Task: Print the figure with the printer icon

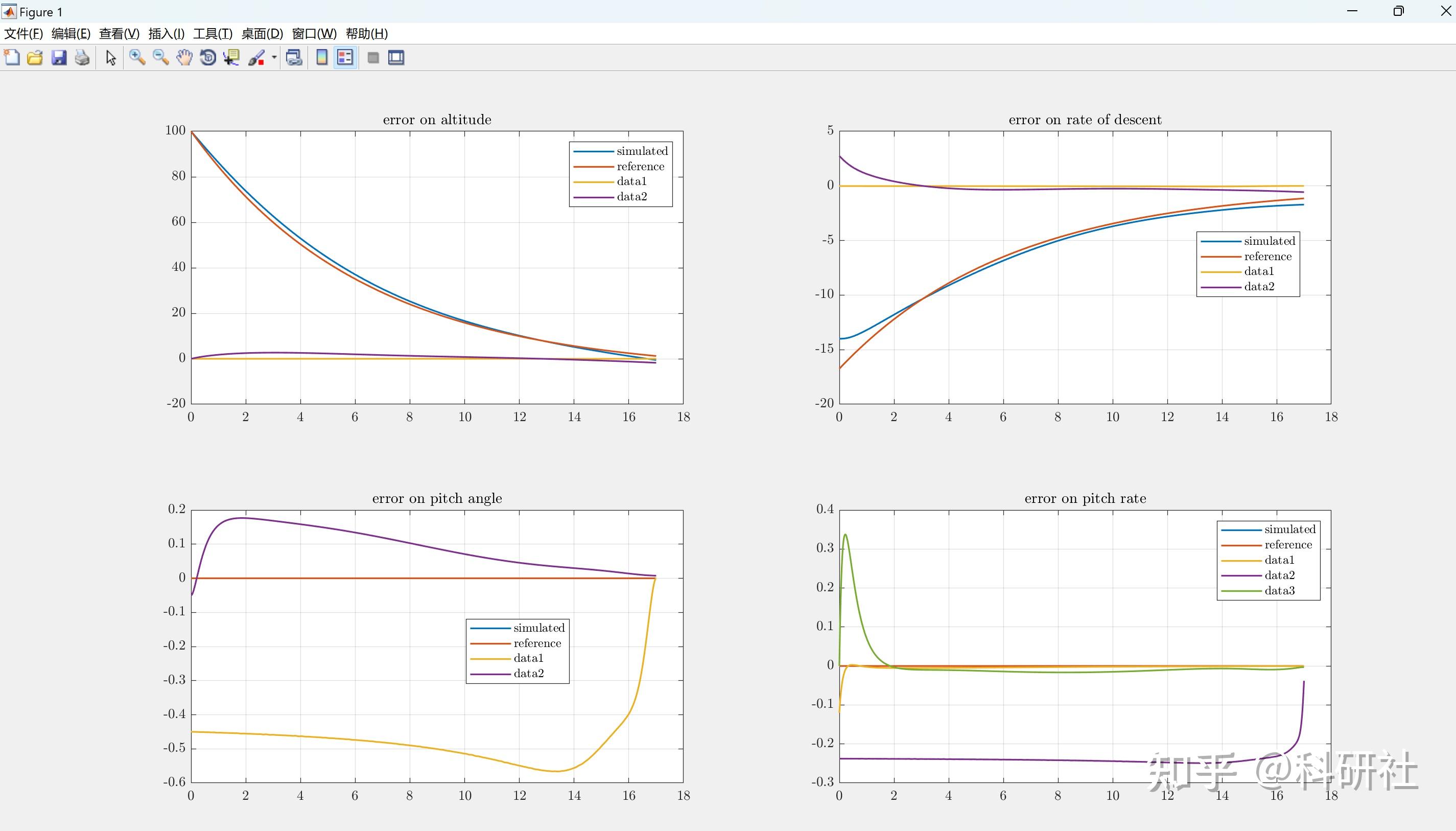Action: [x=82, y=58]
